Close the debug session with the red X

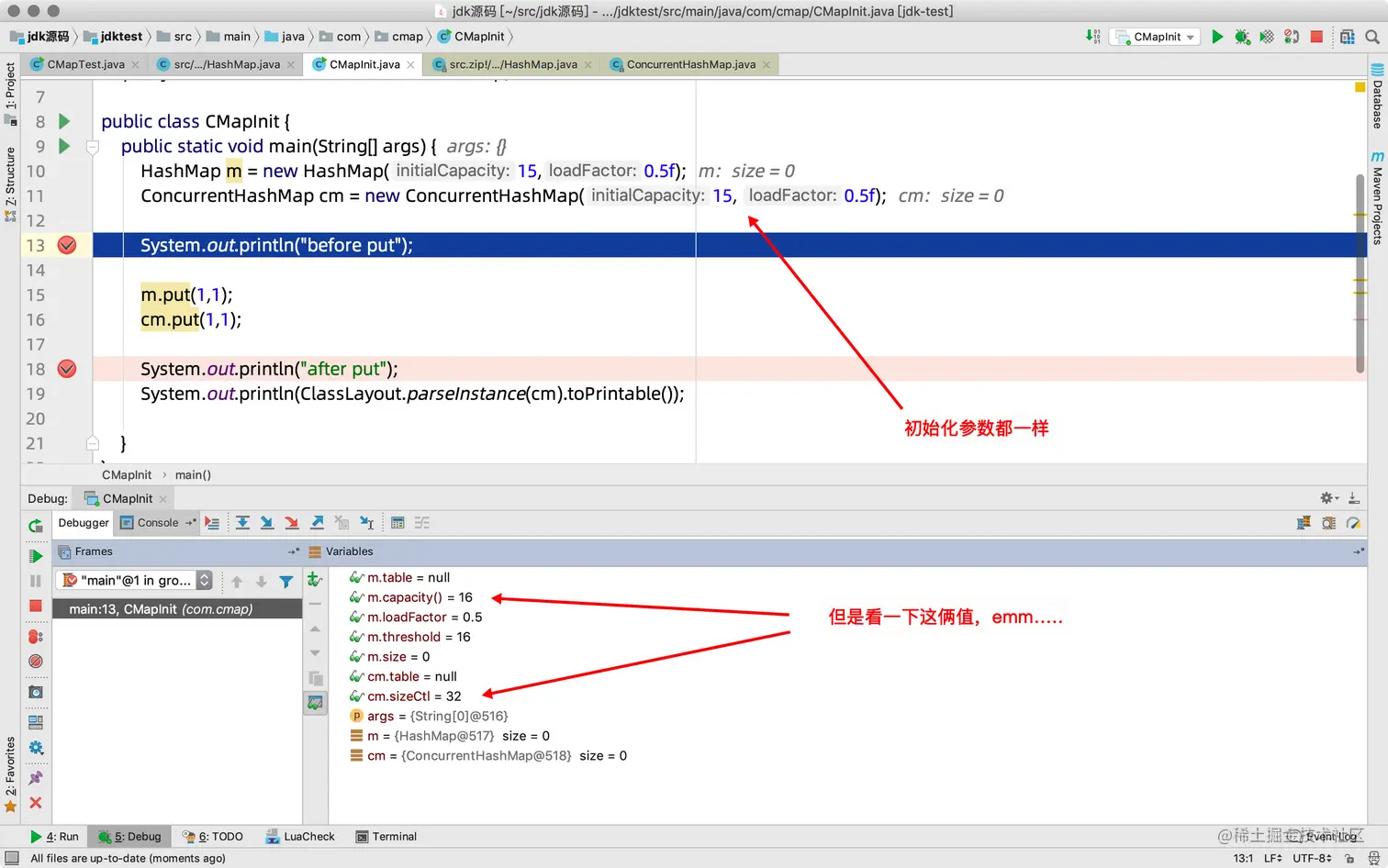coord(36,803)
